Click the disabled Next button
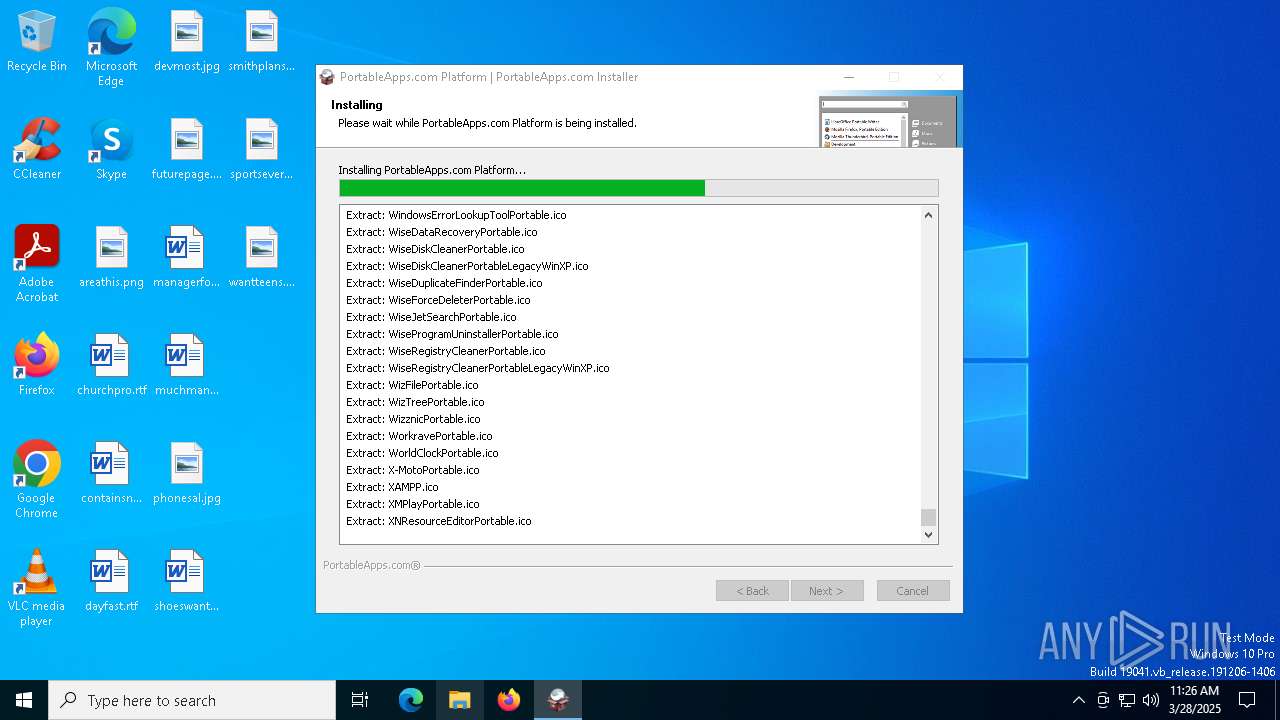The height and width of the screenshot is (720, 1280). coord(828,591)
